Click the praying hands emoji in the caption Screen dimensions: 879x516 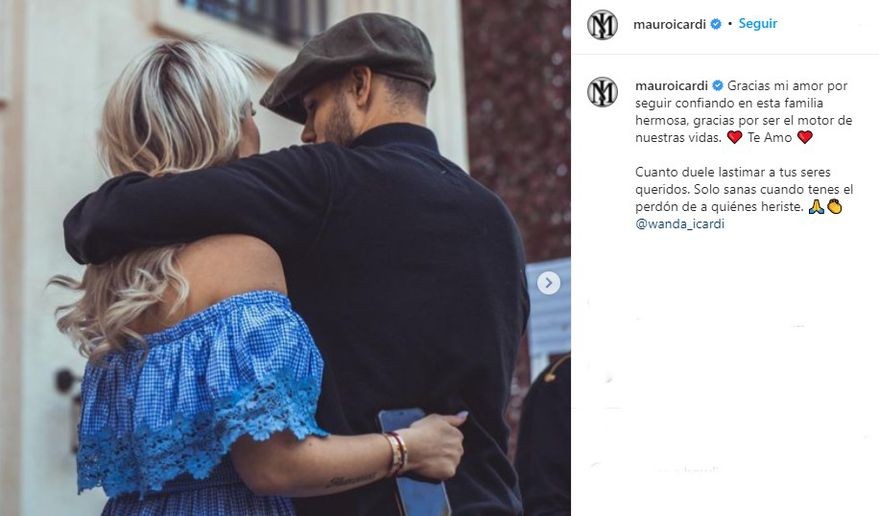[816, 206]
